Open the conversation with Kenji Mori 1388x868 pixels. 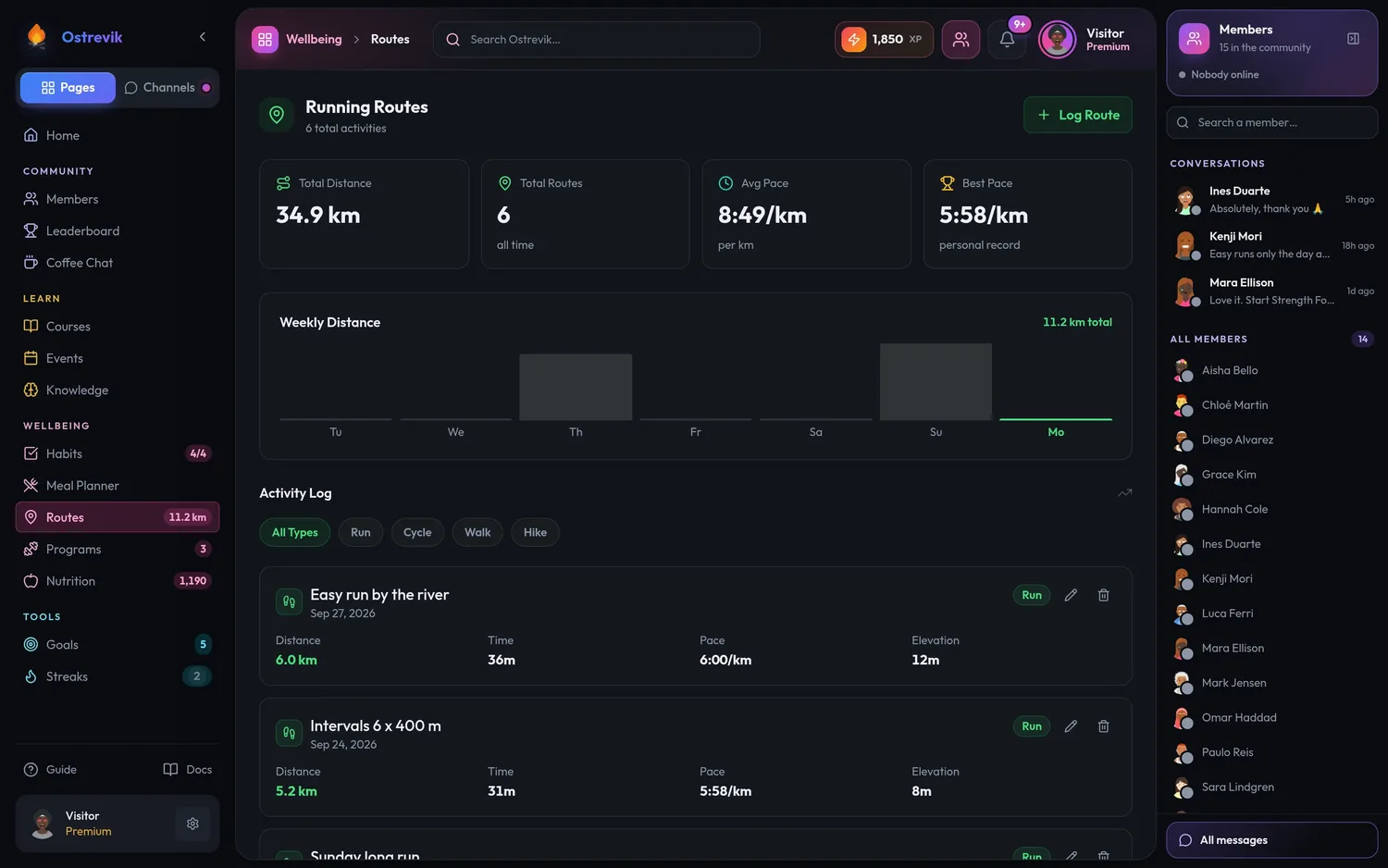1272,245
